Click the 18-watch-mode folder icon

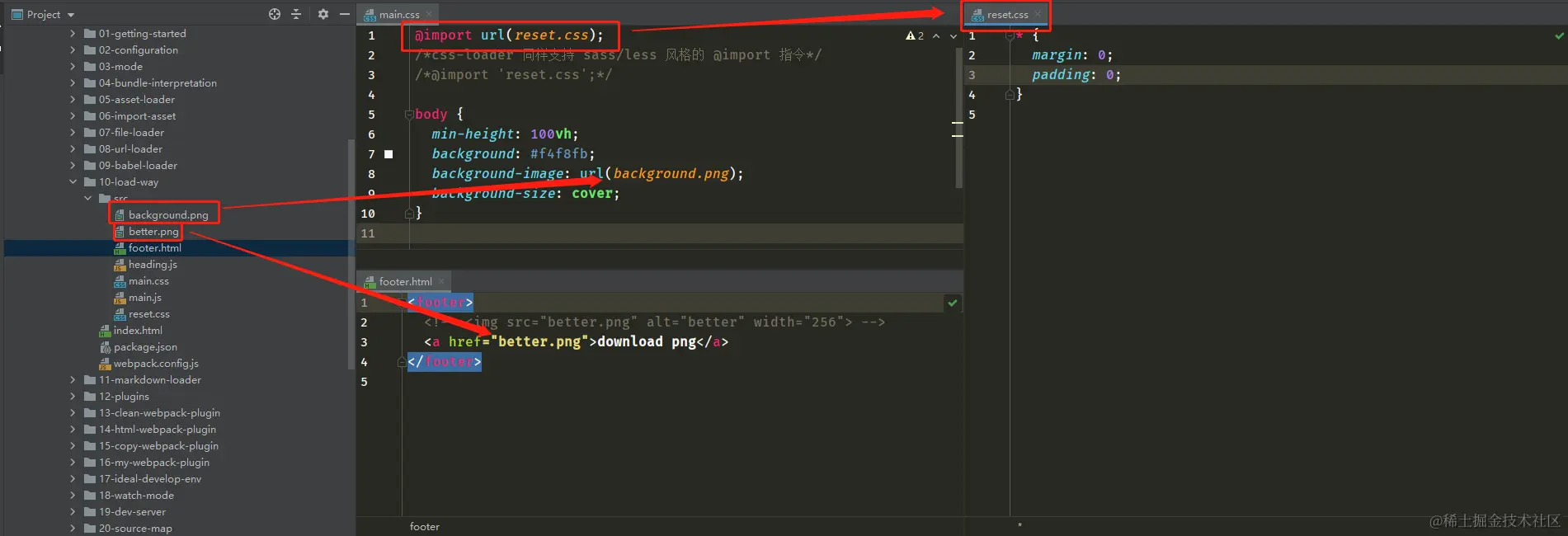[90, 496]
